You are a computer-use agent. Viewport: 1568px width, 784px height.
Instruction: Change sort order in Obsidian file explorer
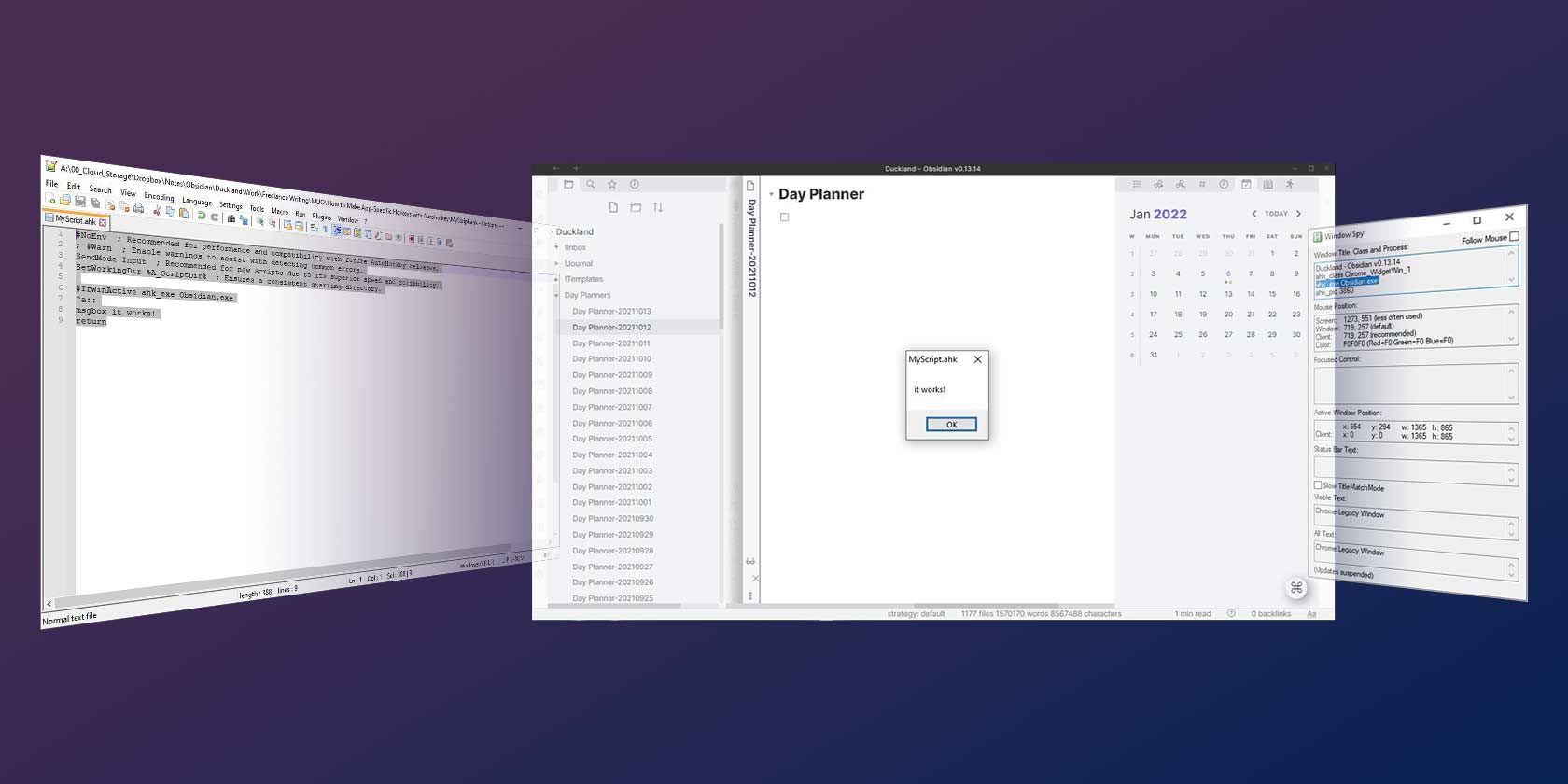pos(658,207)
